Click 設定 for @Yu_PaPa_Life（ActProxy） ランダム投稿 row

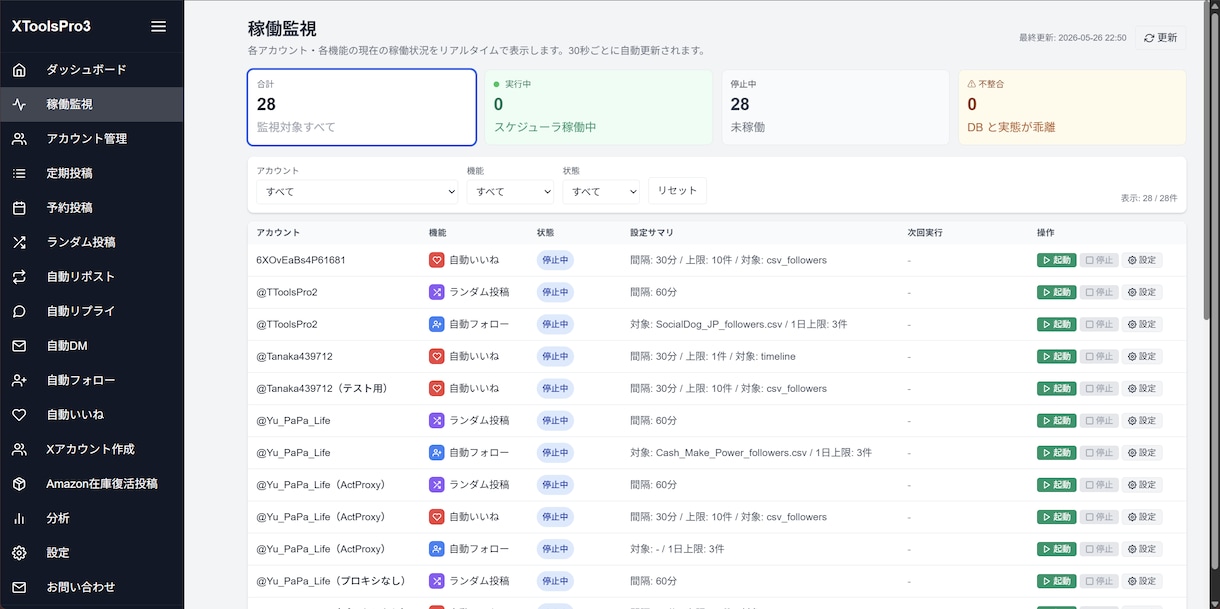(1142, 484)
